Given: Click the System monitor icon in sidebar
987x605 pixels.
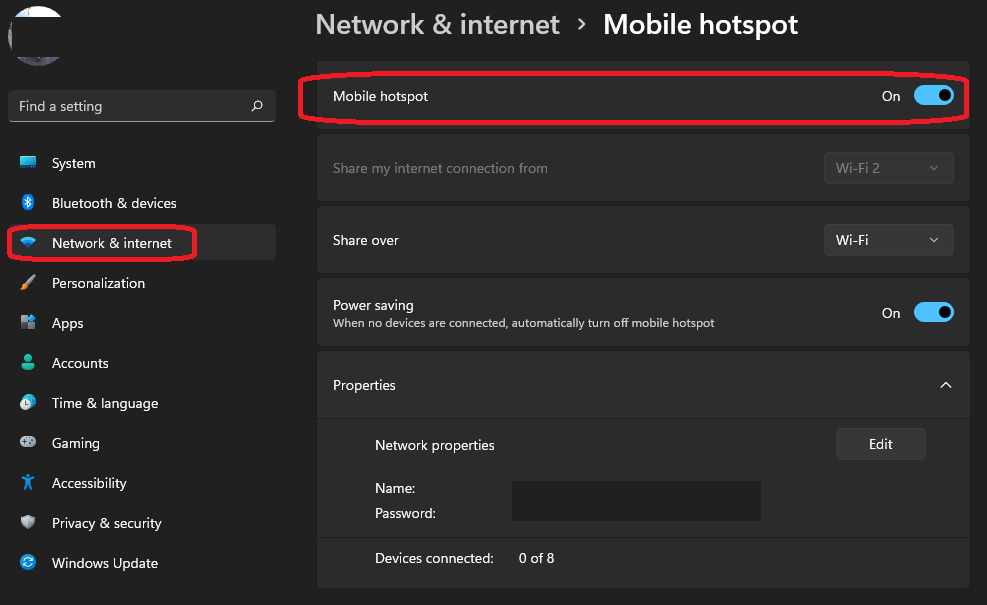Looking at the screenshot, I should [x=28, y=163].
